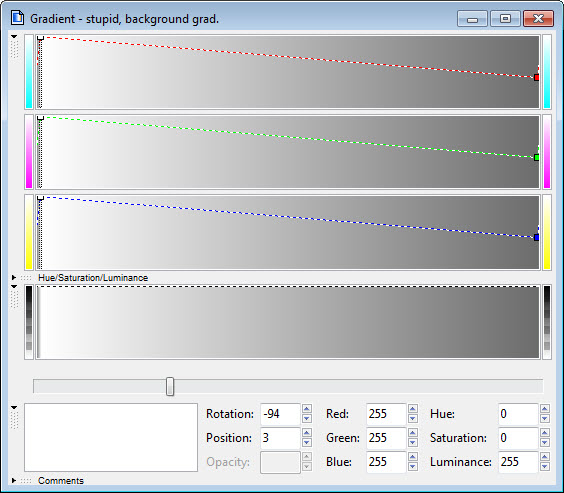Collapse the color preview panel arrow
The width and height of the screenshot is (564, 493).
[14, 407]
